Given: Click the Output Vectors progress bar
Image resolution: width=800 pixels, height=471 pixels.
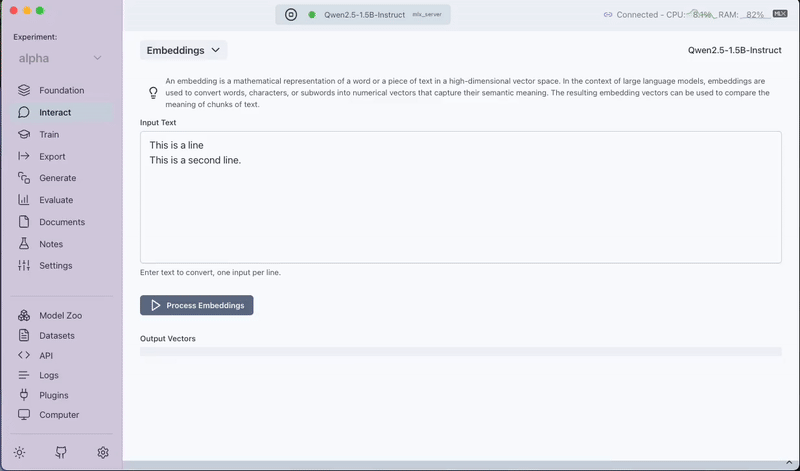Looking at the screenshot, I should click(x=460, y=352).
